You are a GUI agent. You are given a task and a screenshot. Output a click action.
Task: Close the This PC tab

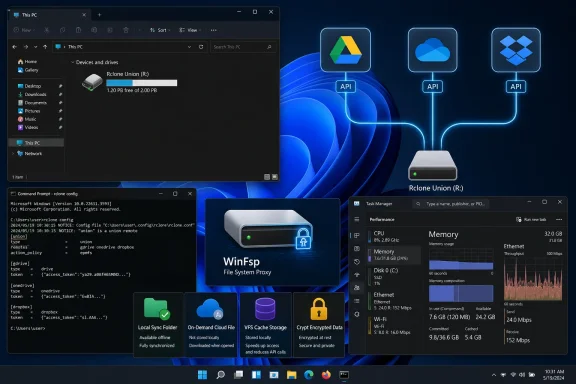click(x=84, y=15)
